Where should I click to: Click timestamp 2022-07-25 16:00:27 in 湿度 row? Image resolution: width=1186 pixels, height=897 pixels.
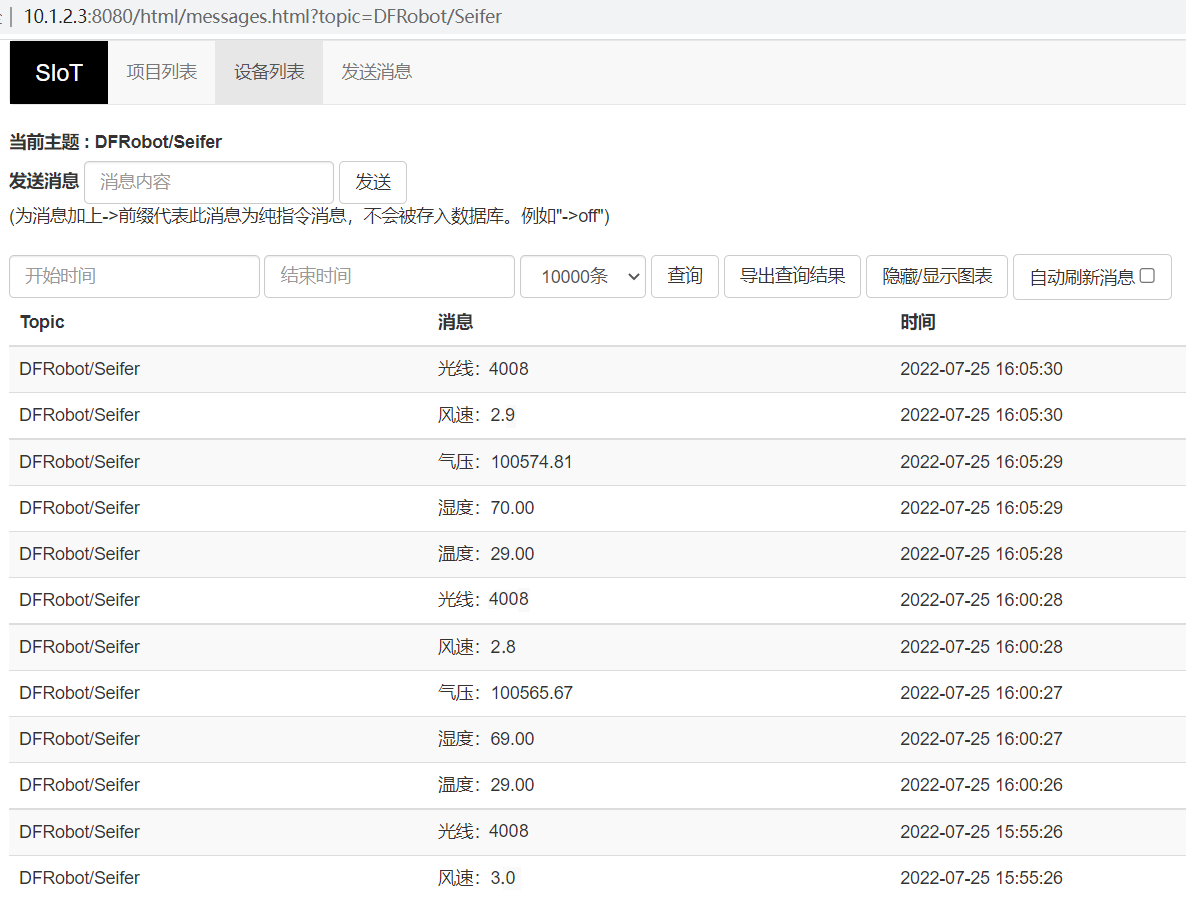point(981,739)
